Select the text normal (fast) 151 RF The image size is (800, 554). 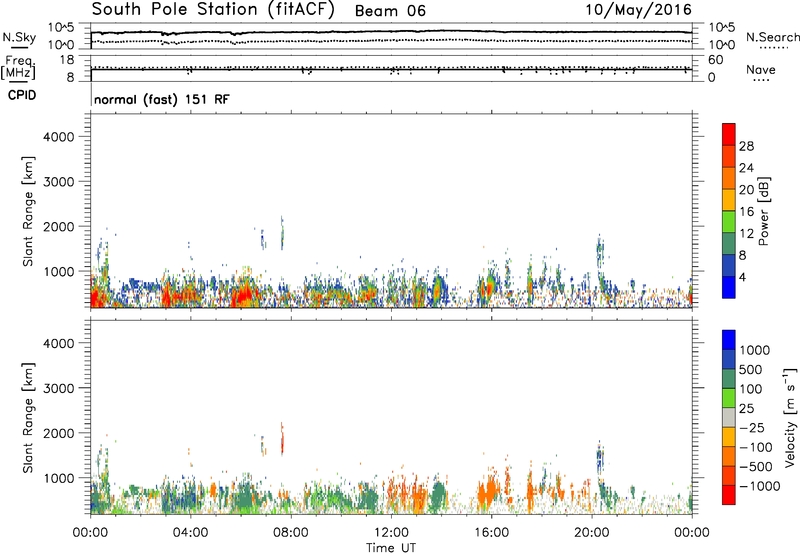coord(162,99)
